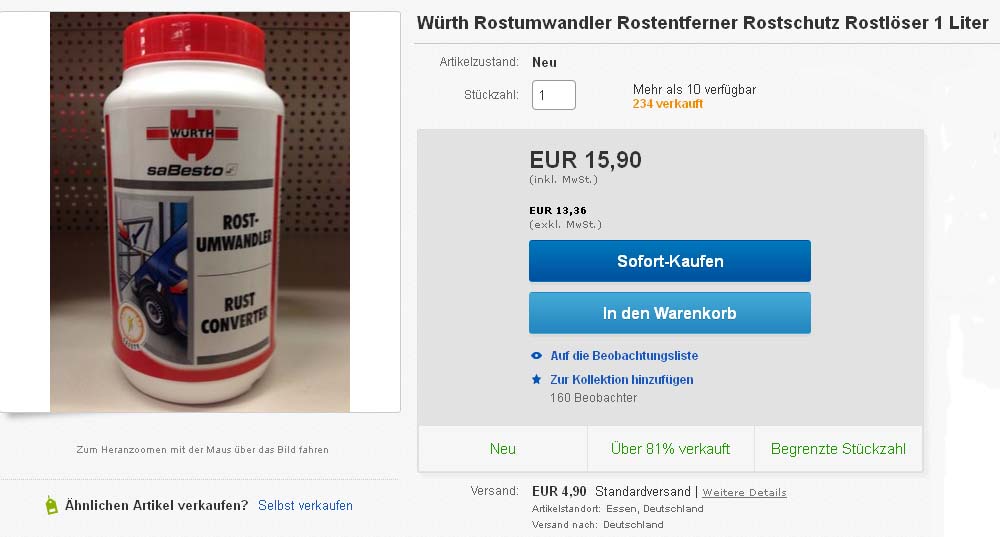Click the Stückzahl quantity input field
Screen dimensions: 1000x537
pos(554,95)
